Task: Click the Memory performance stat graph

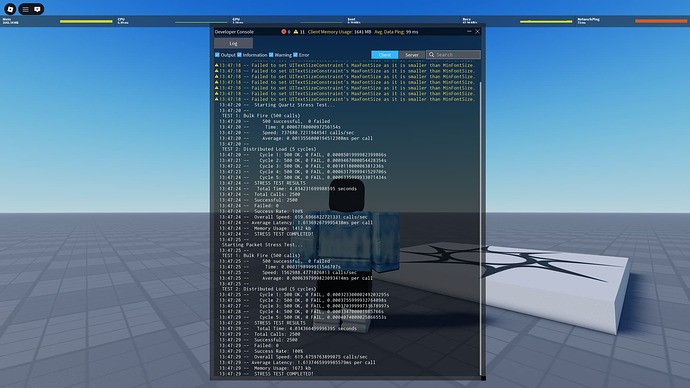Action: (x=86, y=21)
